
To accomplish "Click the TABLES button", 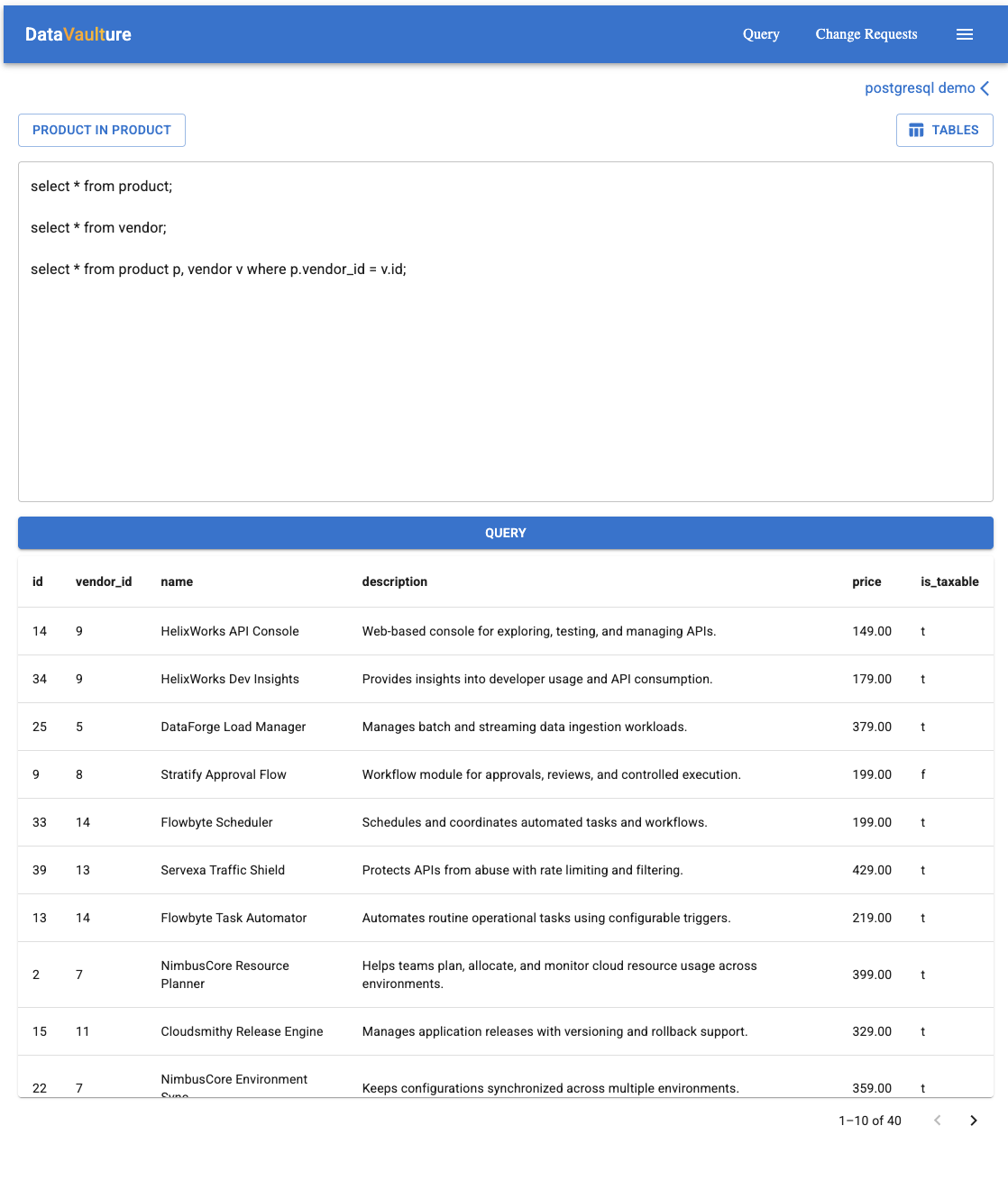I will 944,130.
